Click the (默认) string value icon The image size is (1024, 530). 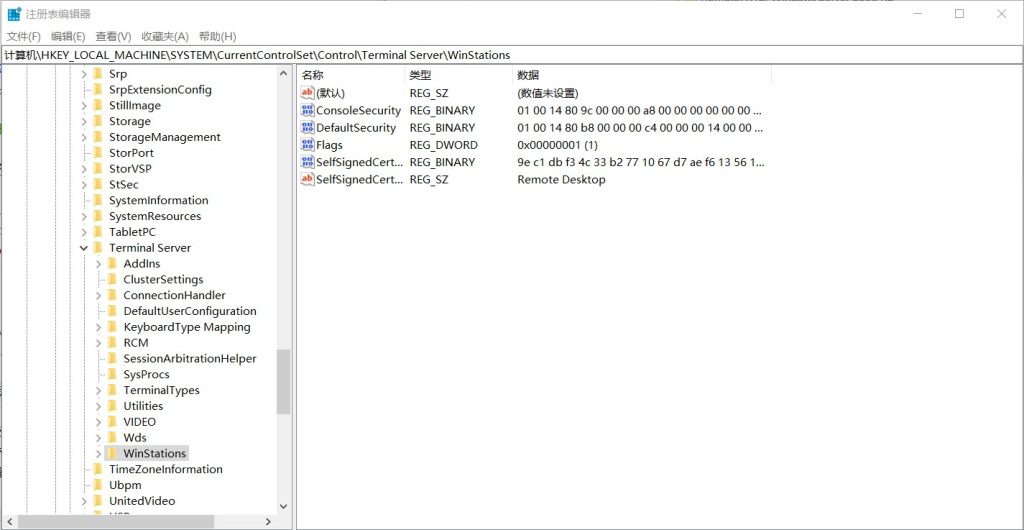coord(308,93)
